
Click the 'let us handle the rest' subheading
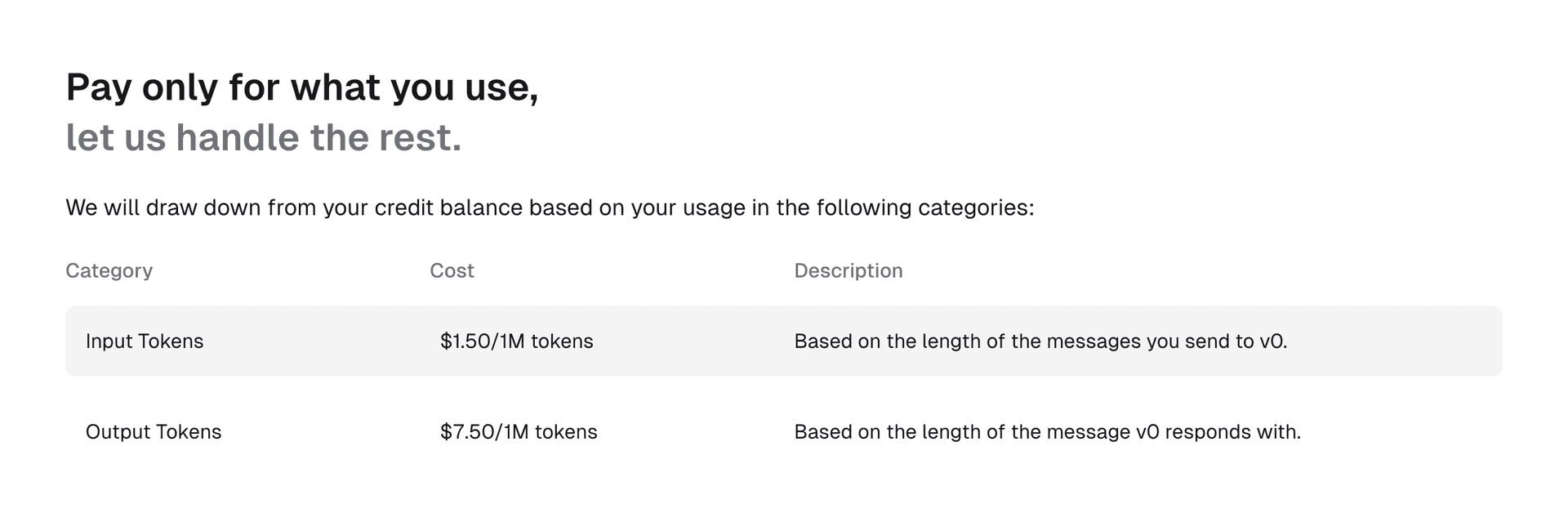263,137
